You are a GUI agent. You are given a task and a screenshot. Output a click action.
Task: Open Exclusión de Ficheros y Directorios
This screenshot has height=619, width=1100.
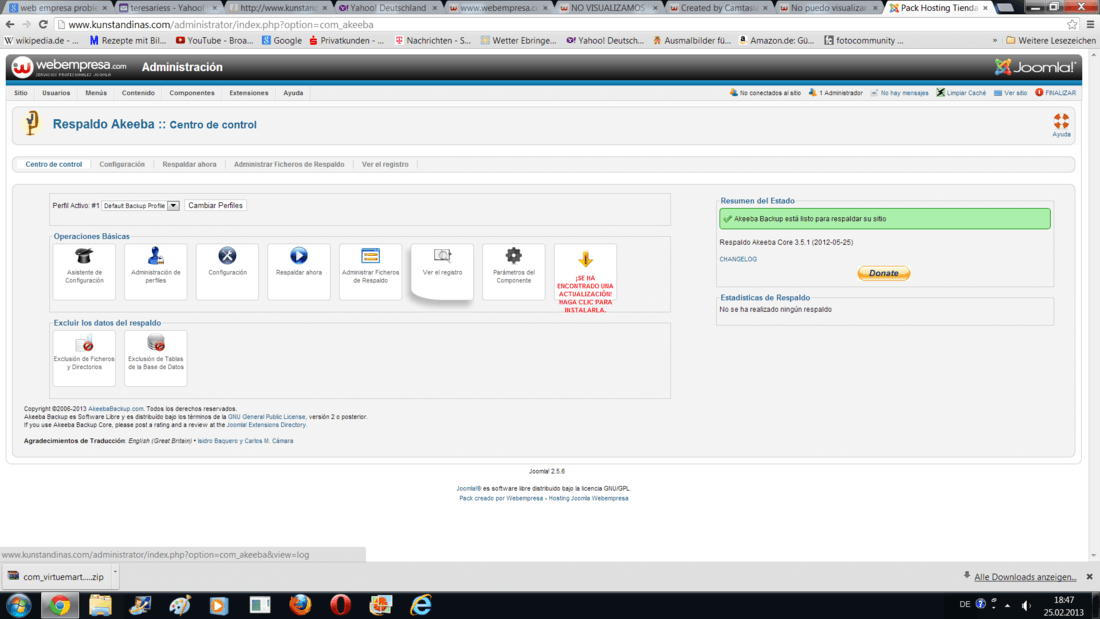(84, 358)
